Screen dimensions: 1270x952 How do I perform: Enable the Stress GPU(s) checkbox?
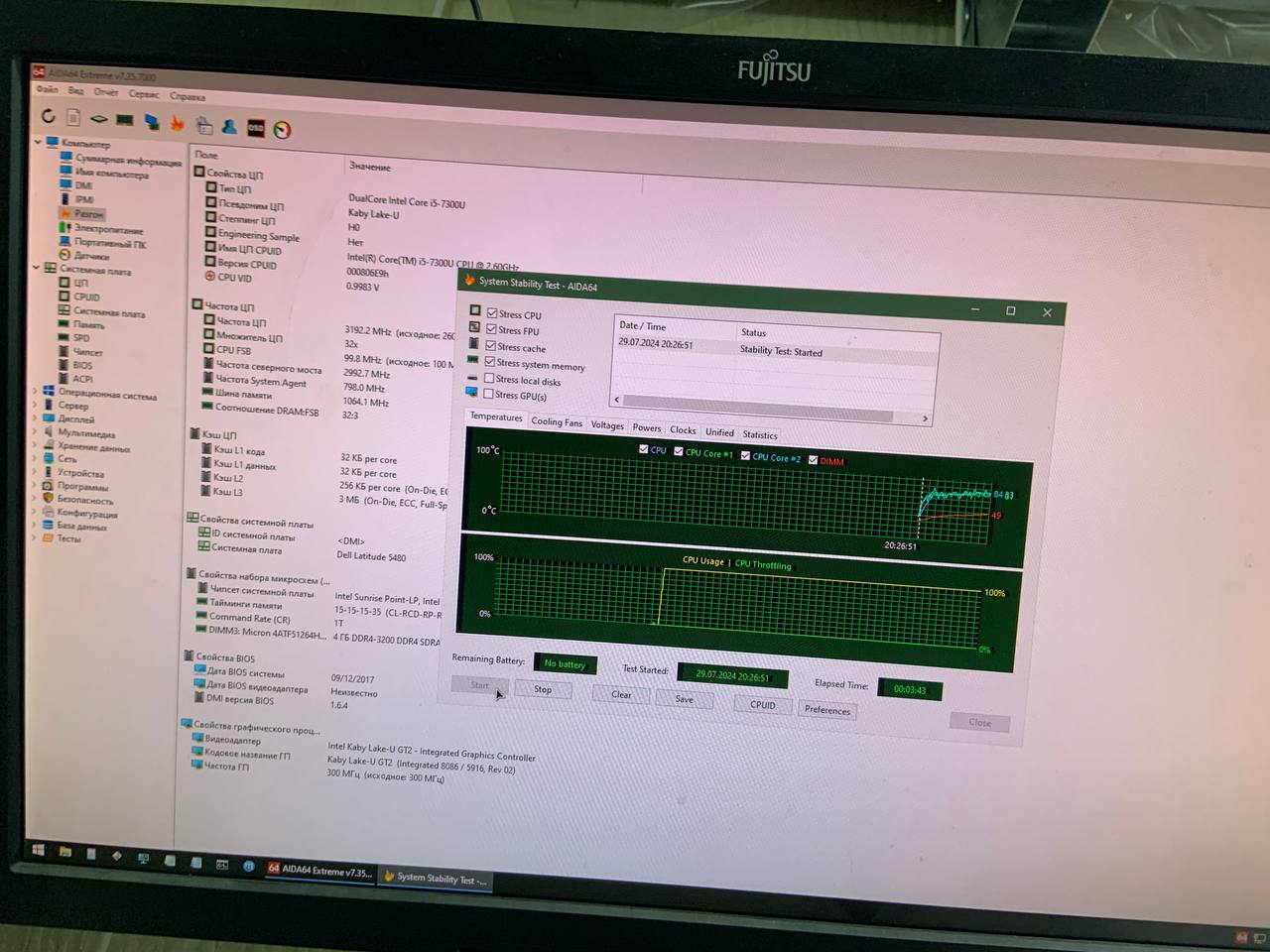tap(488, 394)
